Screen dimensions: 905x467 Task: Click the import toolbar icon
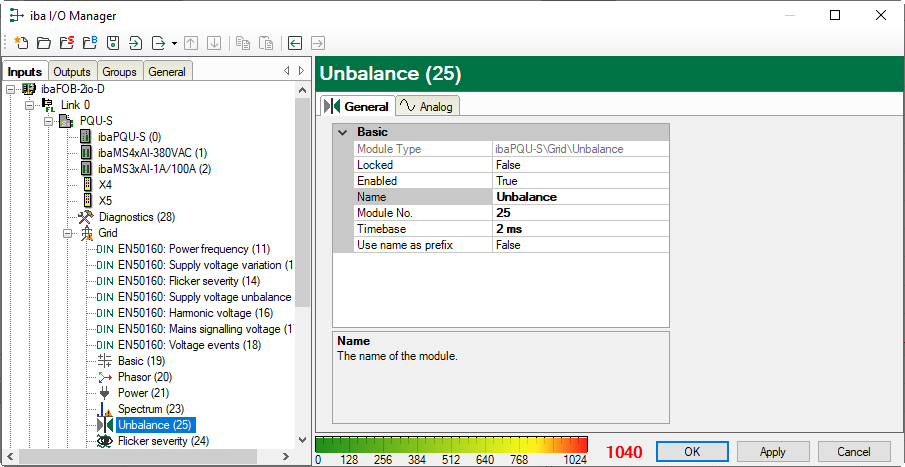point(135,43)
